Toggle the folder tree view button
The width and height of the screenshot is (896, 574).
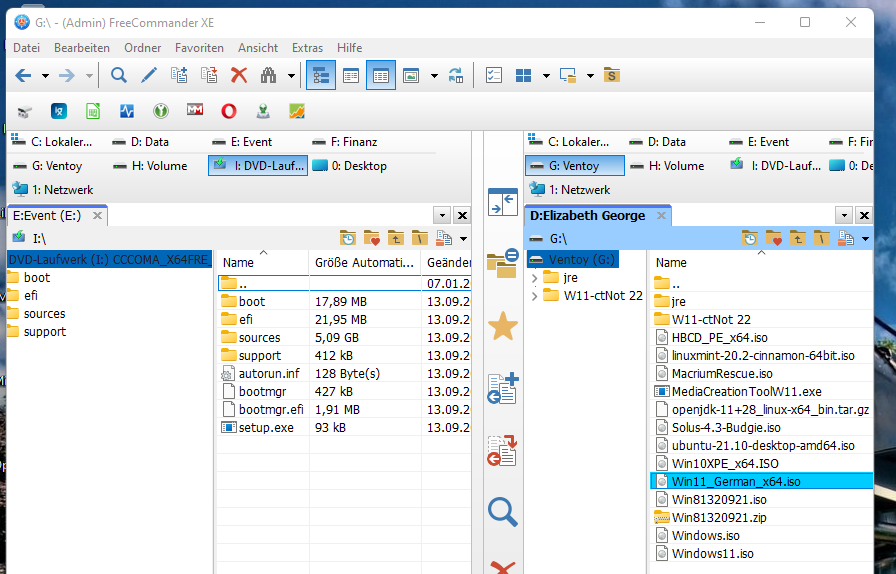tap(321, 75)
